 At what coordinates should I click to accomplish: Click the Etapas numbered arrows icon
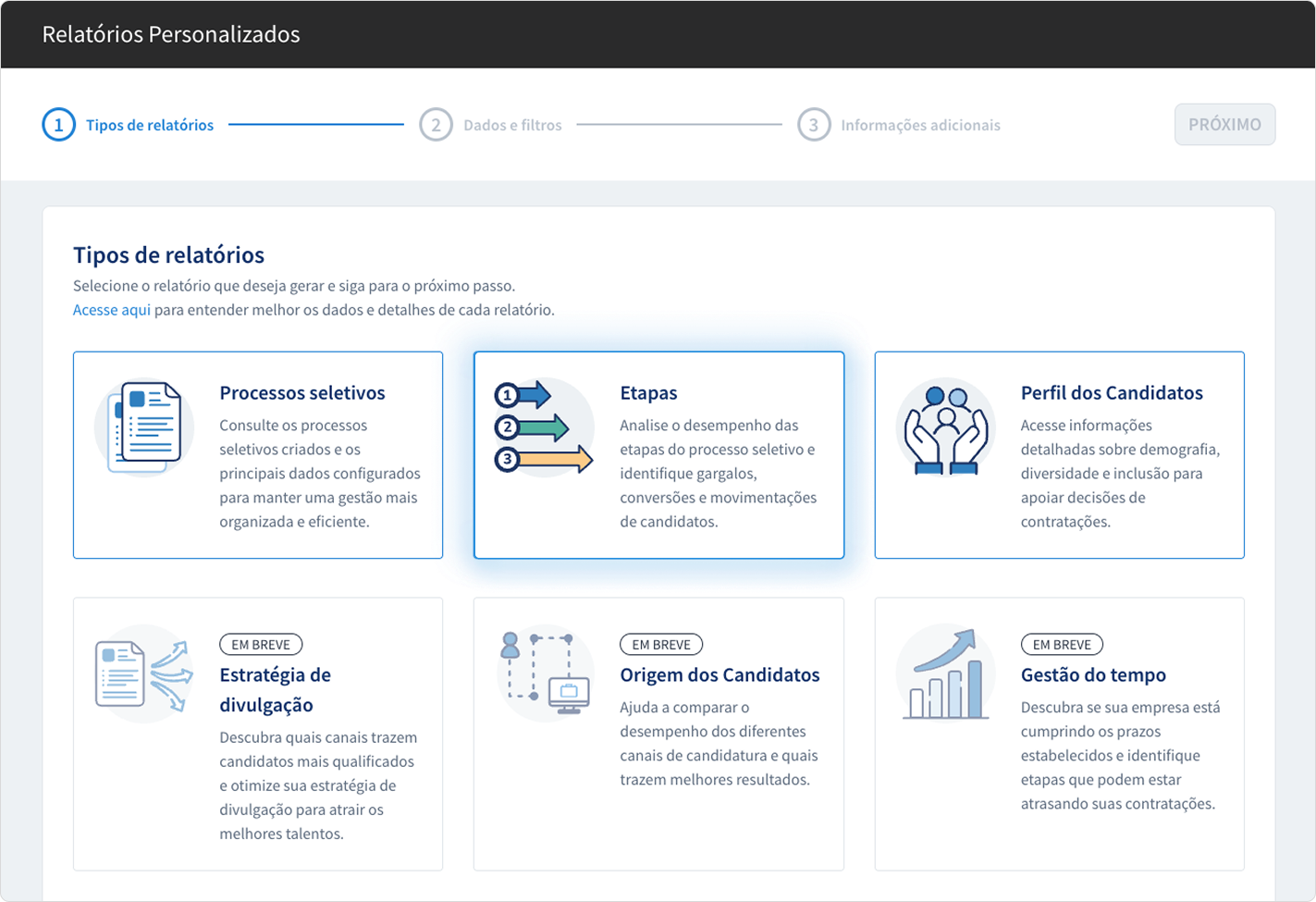click(544, 427)
